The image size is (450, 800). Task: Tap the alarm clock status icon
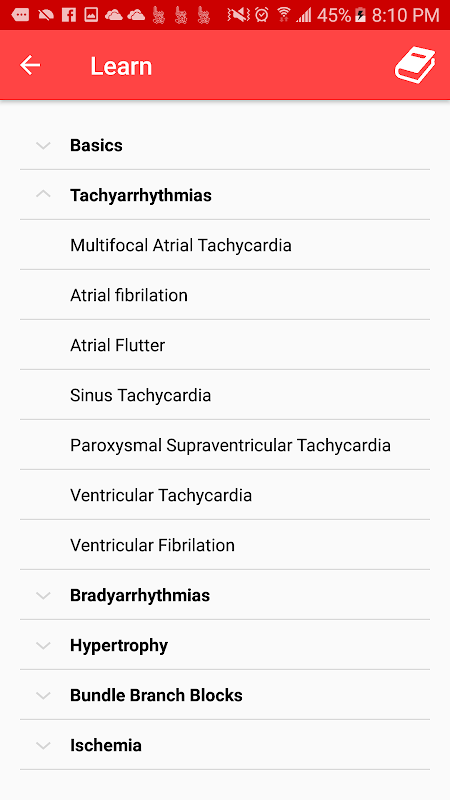click(262, 15)
